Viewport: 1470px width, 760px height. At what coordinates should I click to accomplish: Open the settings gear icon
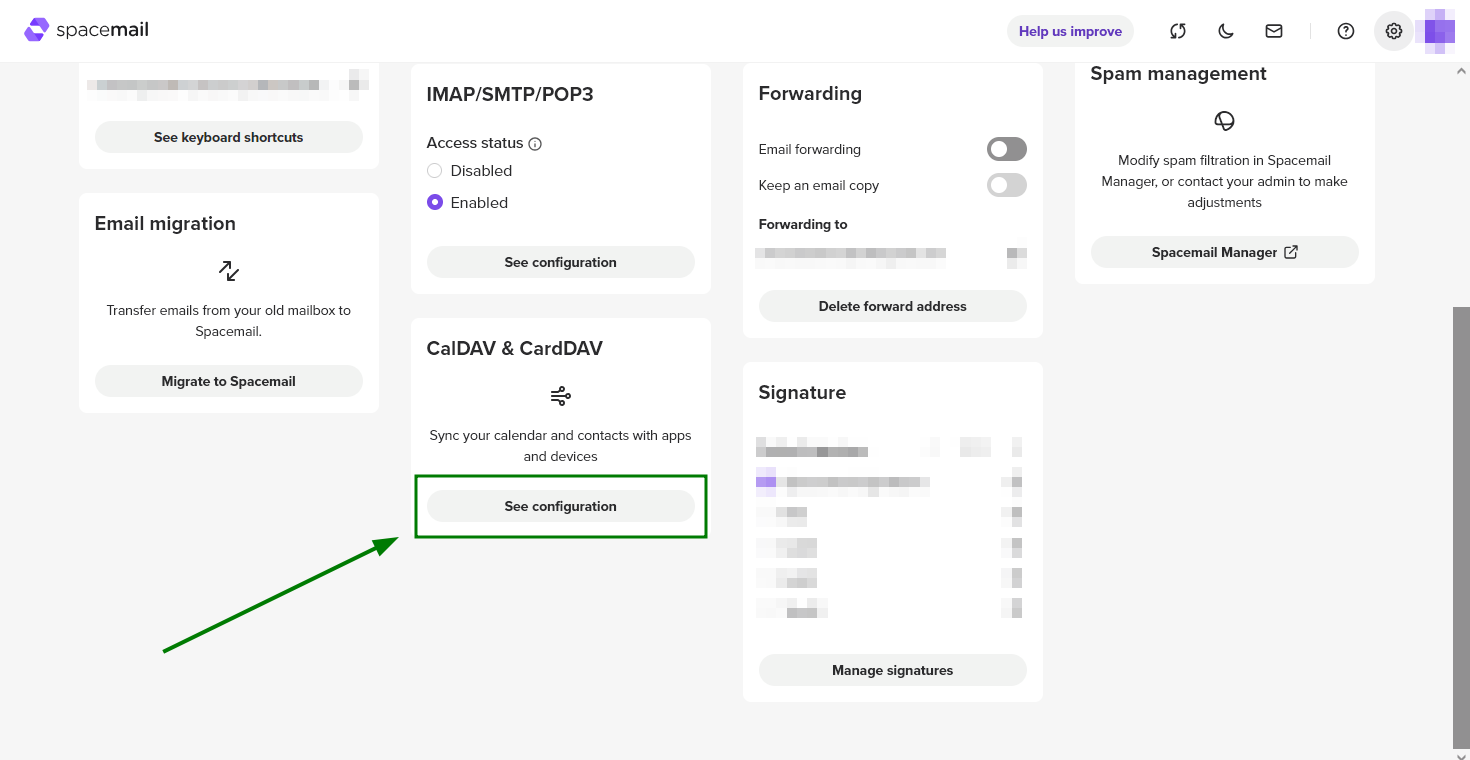pyautogui.click(x=1394, y=31)
